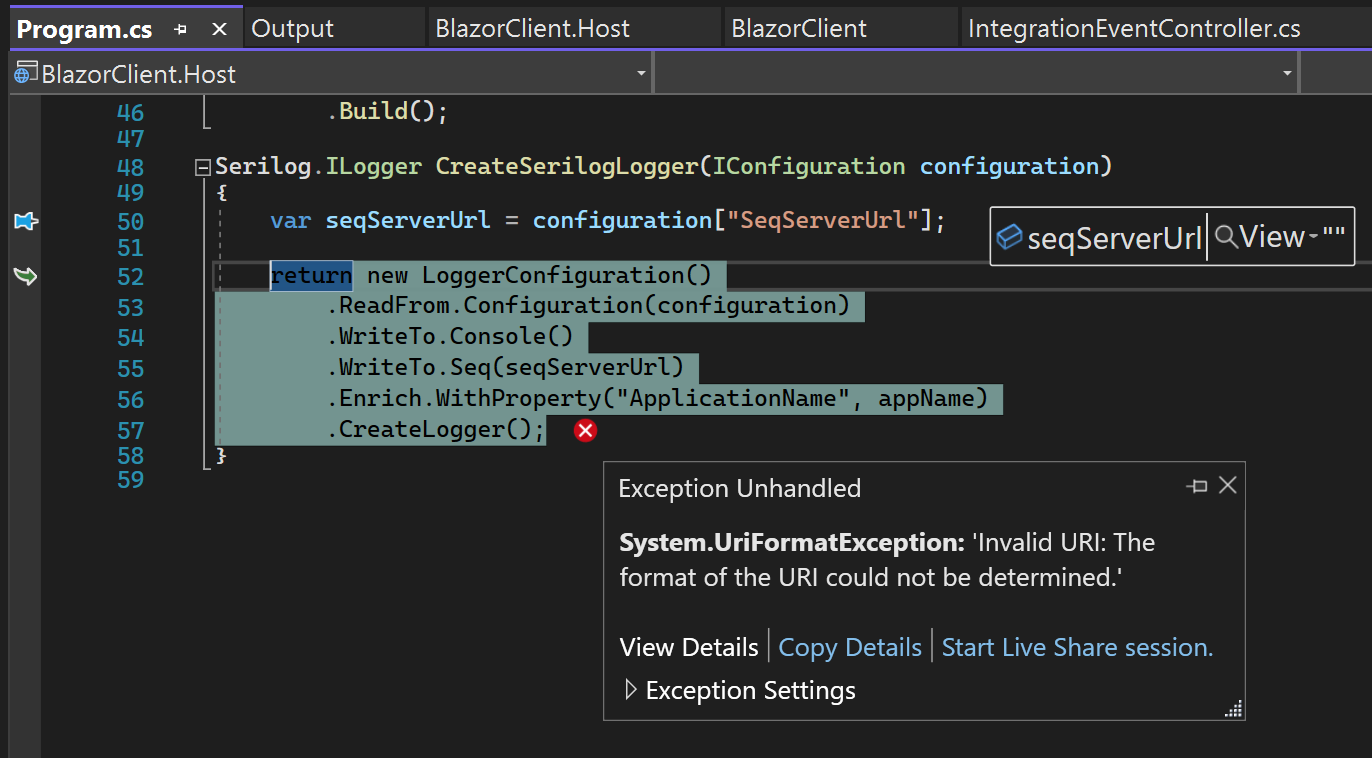Click the green execution arrow in the margin
The height and width of the screenshot is (758, 1372).
(x=24, y=276)
